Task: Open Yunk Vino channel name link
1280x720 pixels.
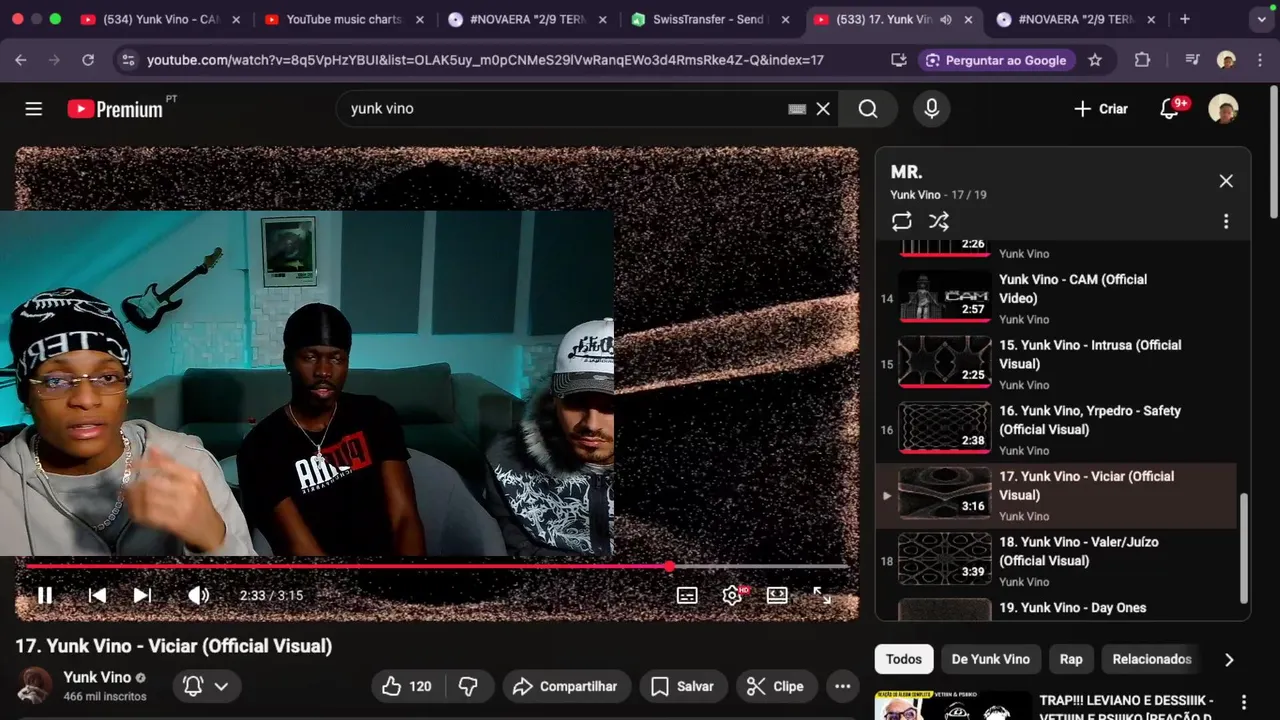Action: [97, 677]
